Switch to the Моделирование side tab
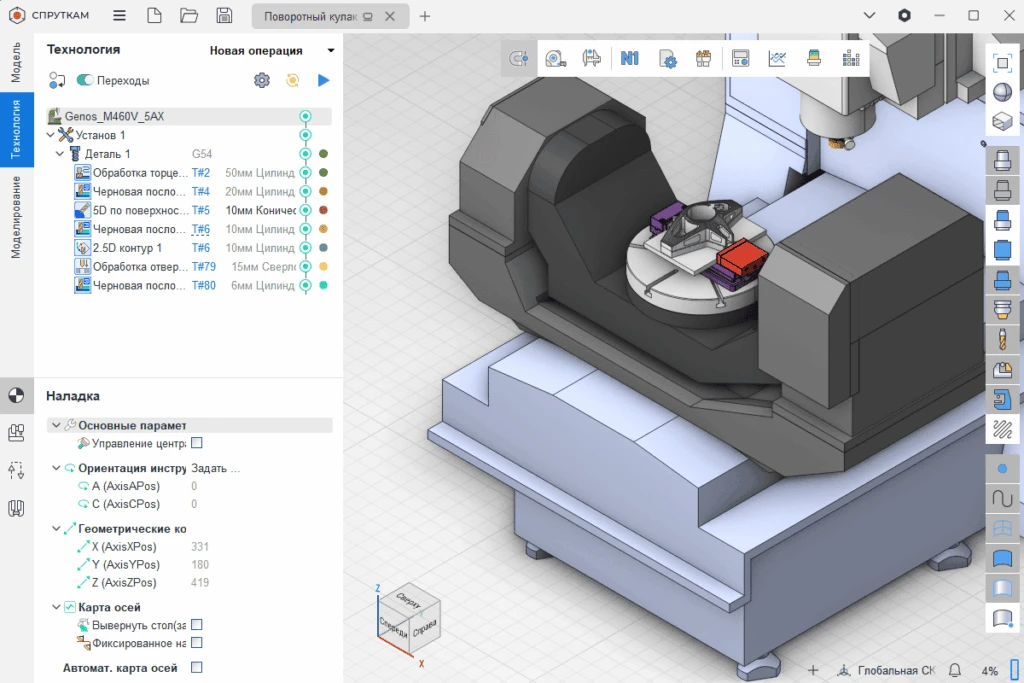1024x683 pixels. (x=16, y=217)
